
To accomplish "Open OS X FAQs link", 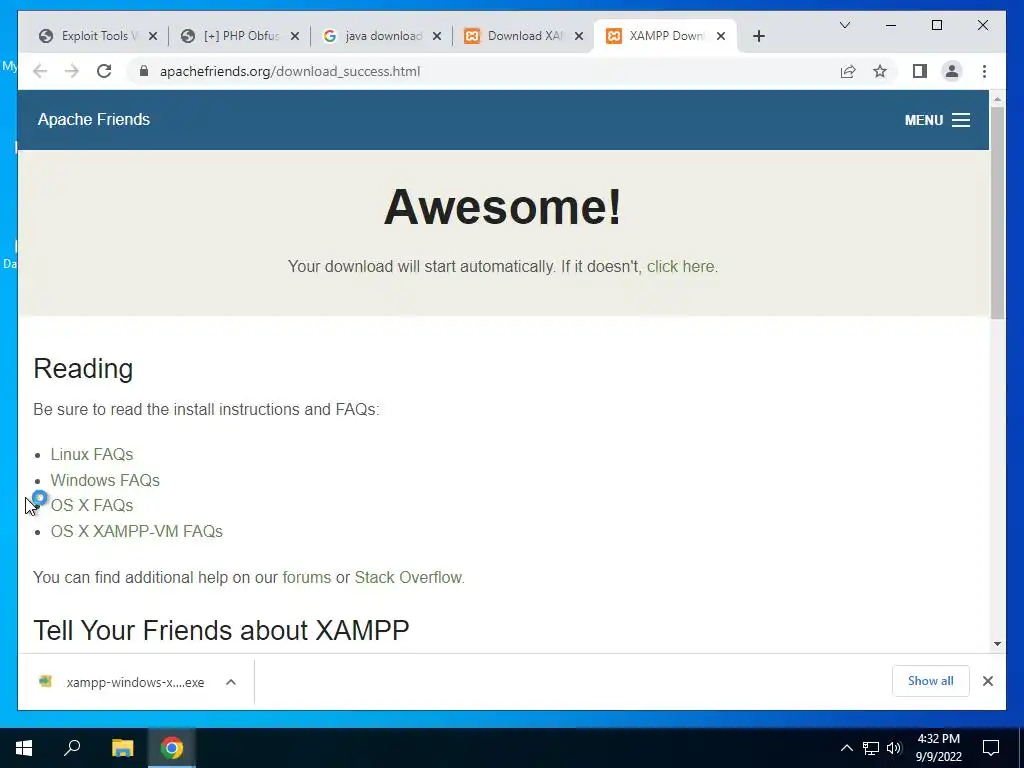I will click(92, 505).
